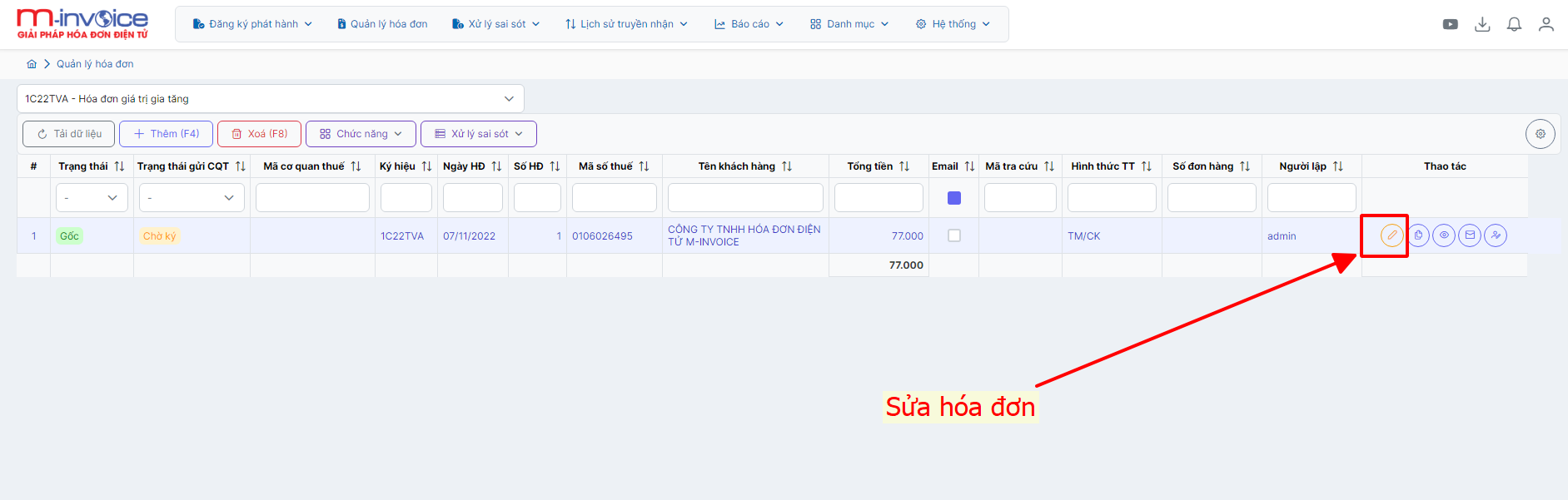Click in Ngày HĐ filter field
The height and width of the screenshot is (500, 1568).
(473, 198)
